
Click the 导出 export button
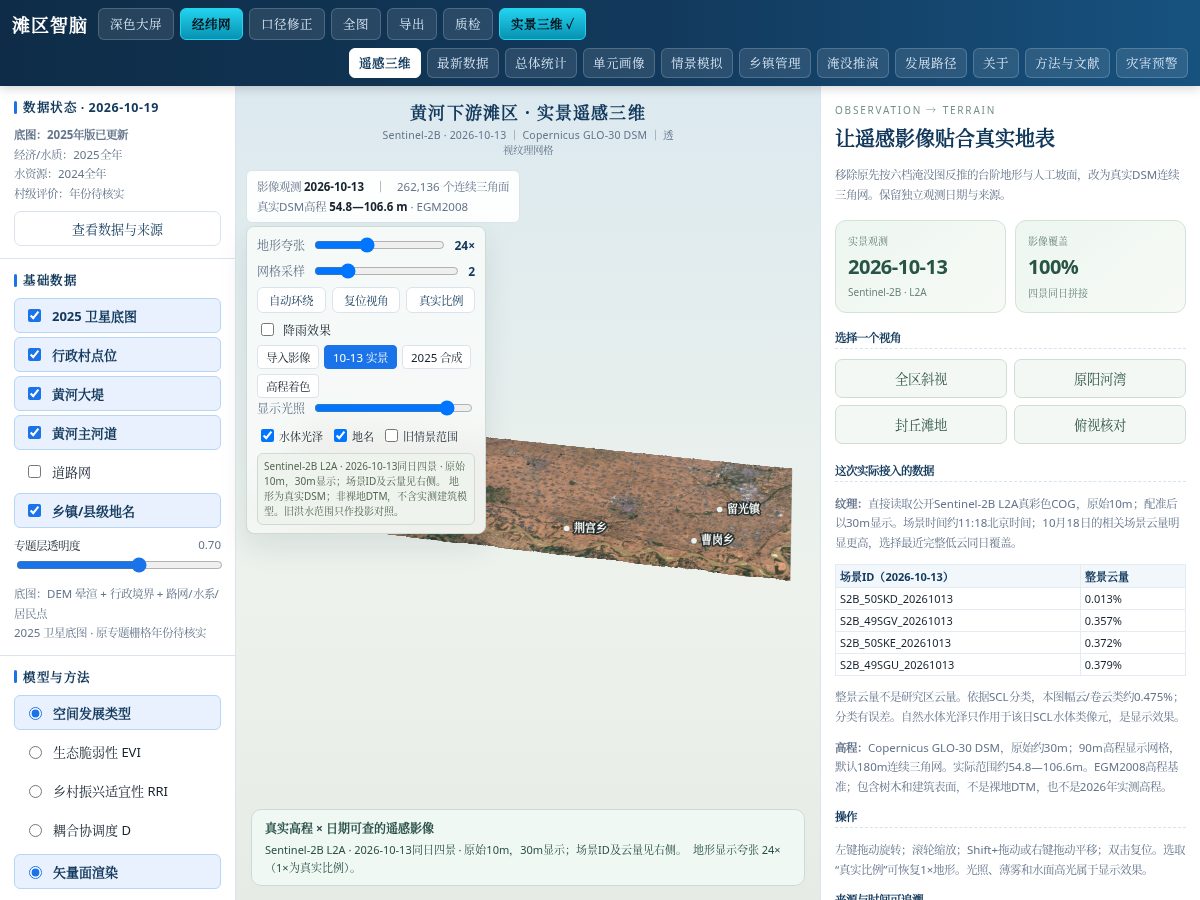tap(412, 24)
